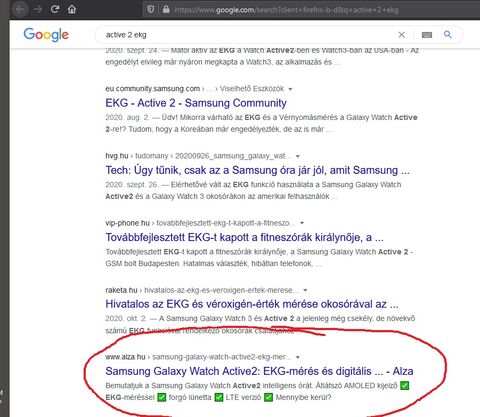This screenshot has width=480, height=417.
Task: Open the Google logo homepage
Action: tap(46, 35)
